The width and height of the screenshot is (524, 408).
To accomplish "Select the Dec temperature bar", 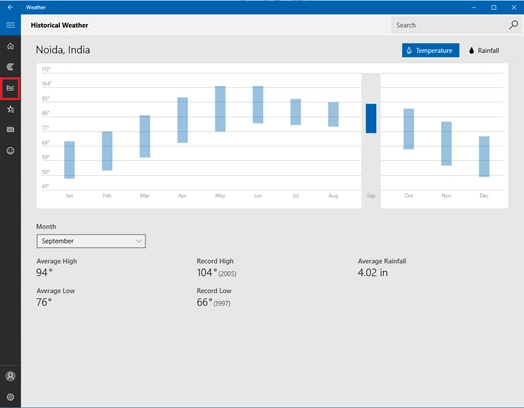I will tap(484, 156).
